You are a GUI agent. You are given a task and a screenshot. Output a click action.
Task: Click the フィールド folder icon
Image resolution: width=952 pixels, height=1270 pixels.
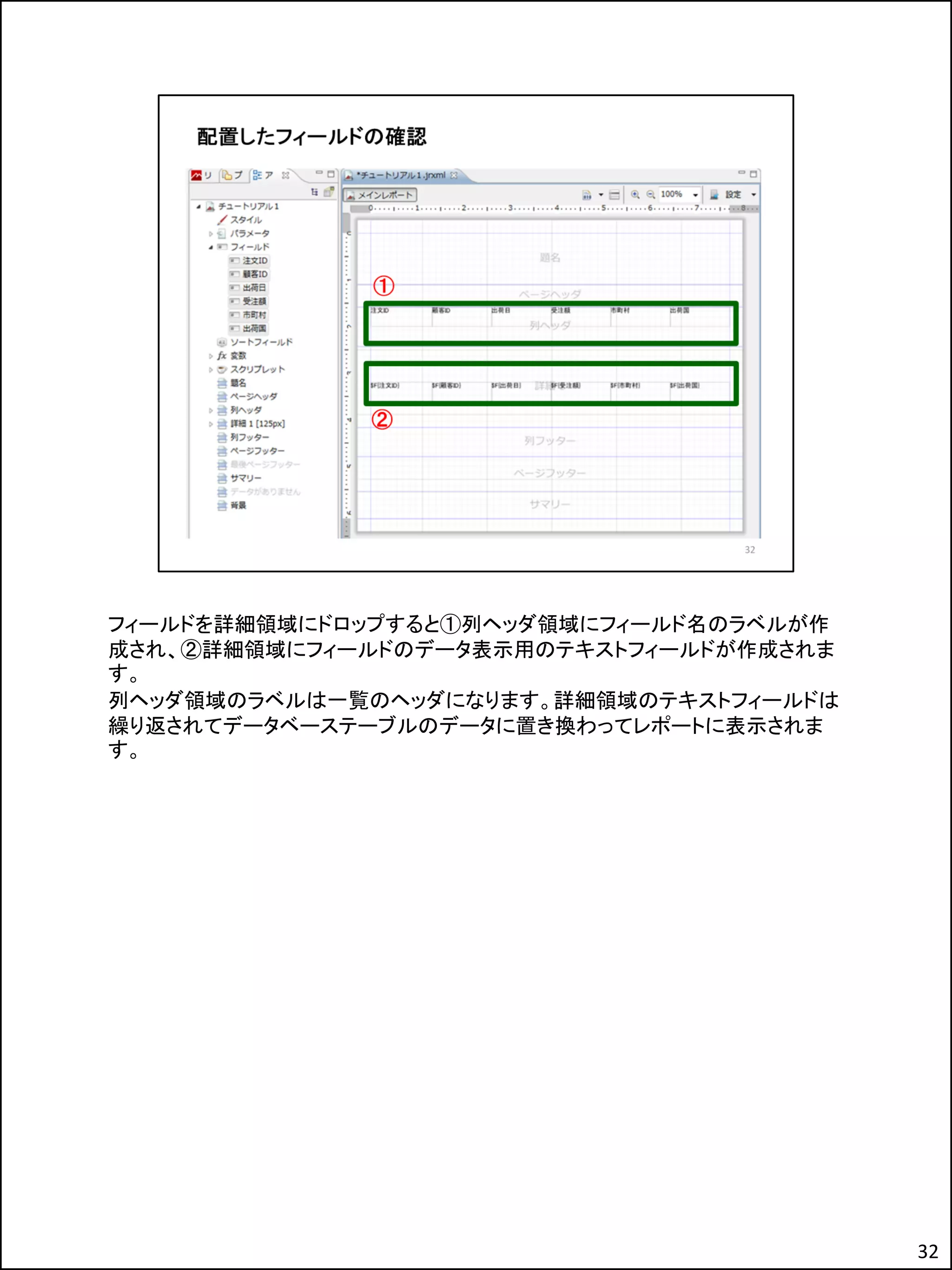click(222, 247)
